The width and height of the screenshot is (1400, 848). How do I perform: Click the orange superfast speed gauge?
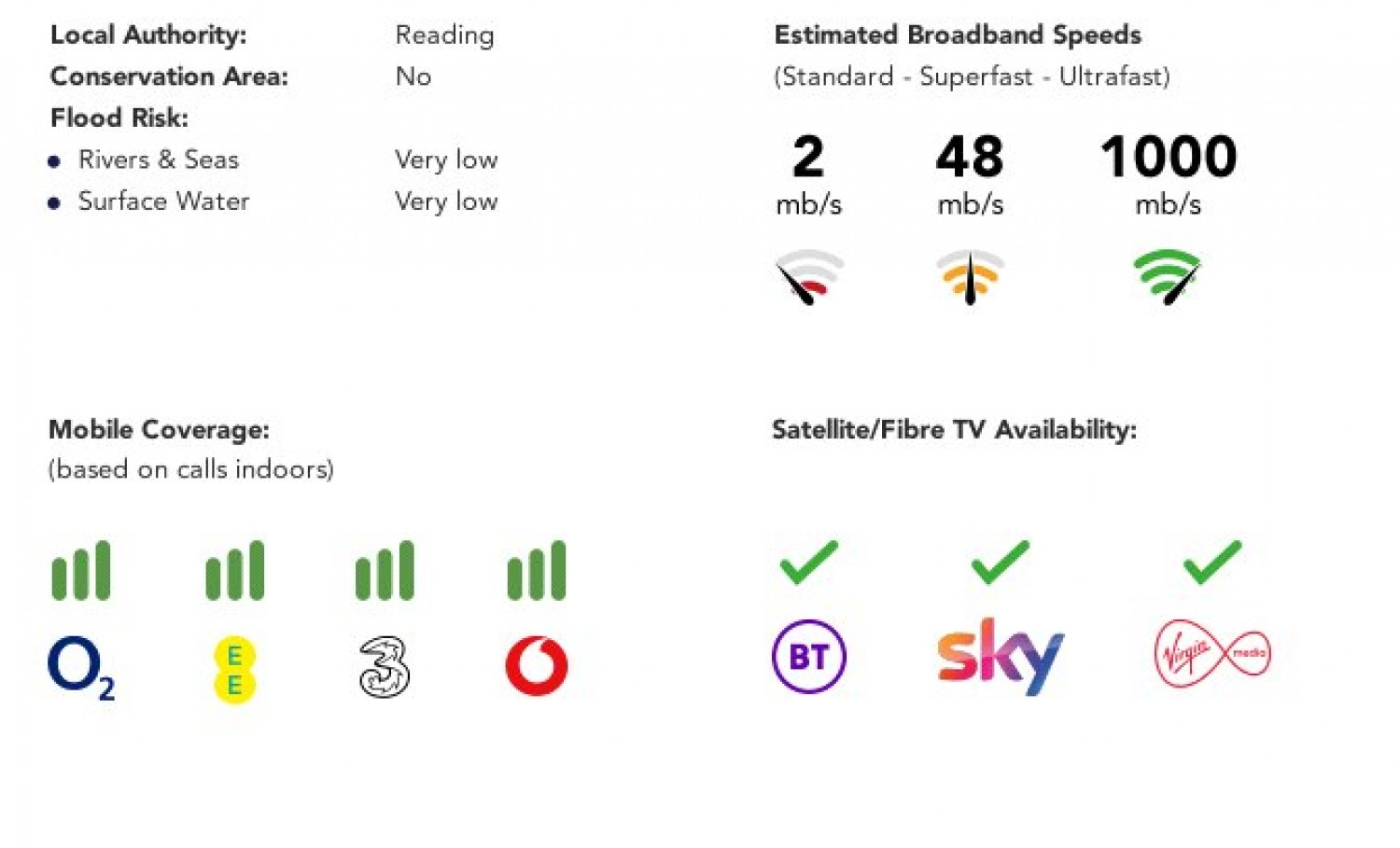971,277
